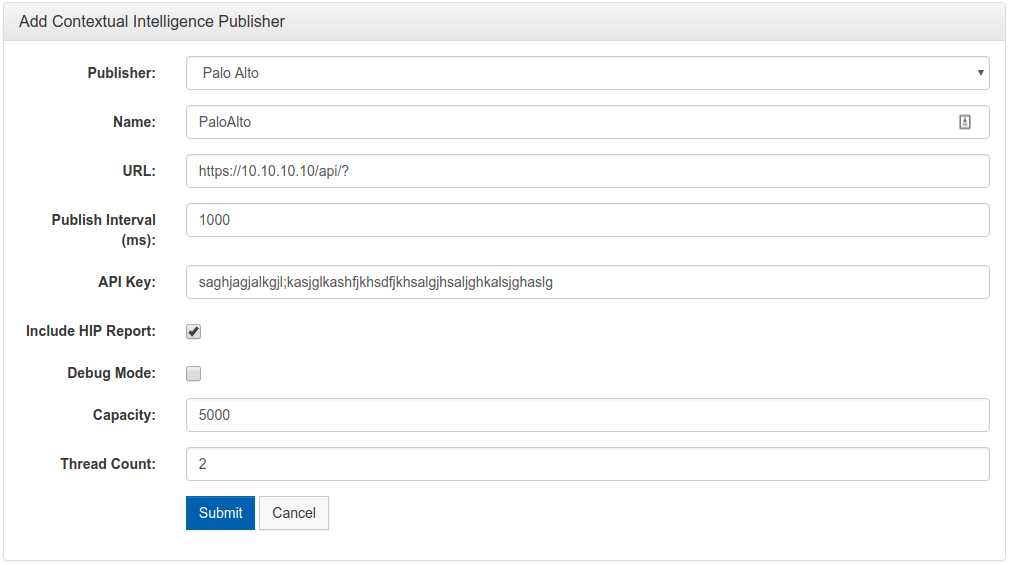Screen dimensions: 1010x565
Task: Click the 'Capacity:' label
Action: click(x=124, y=415)
